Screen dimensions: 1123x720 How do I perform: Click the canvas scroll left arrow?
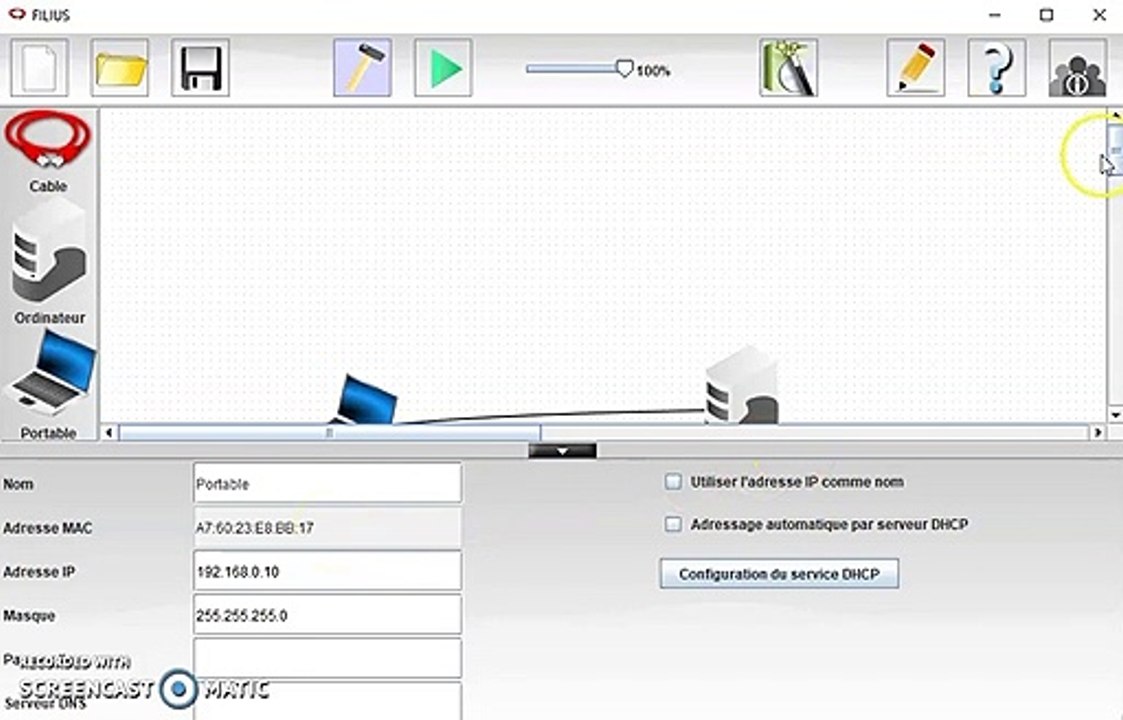coord(109,433)
